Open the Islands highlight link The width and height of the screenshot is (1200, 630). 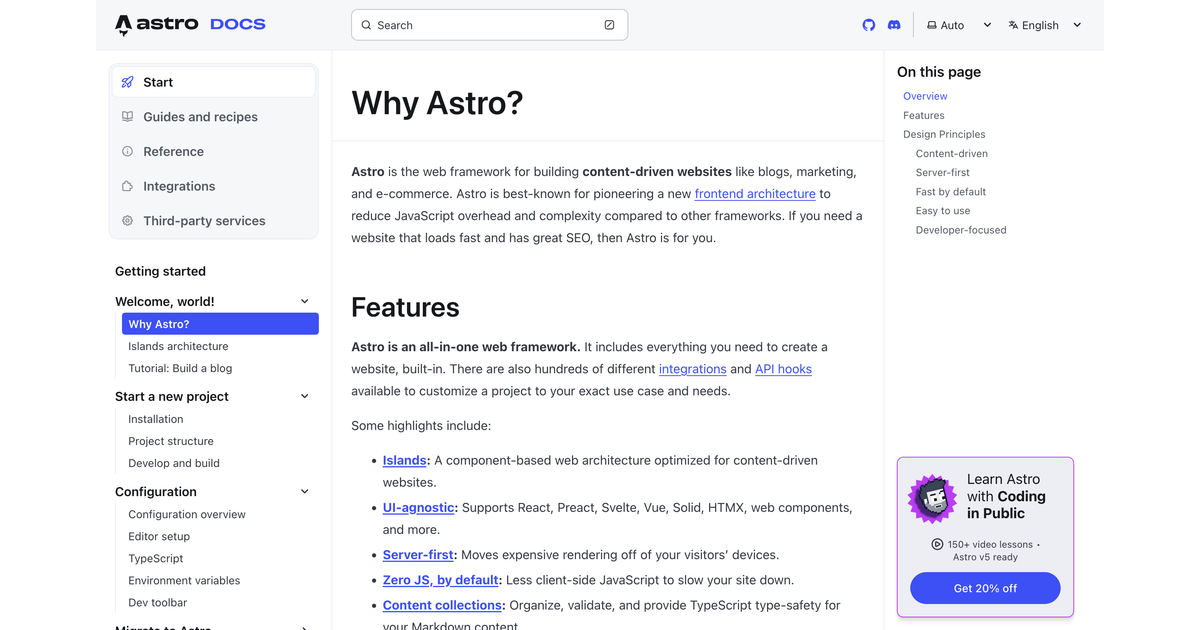point(405,460)
